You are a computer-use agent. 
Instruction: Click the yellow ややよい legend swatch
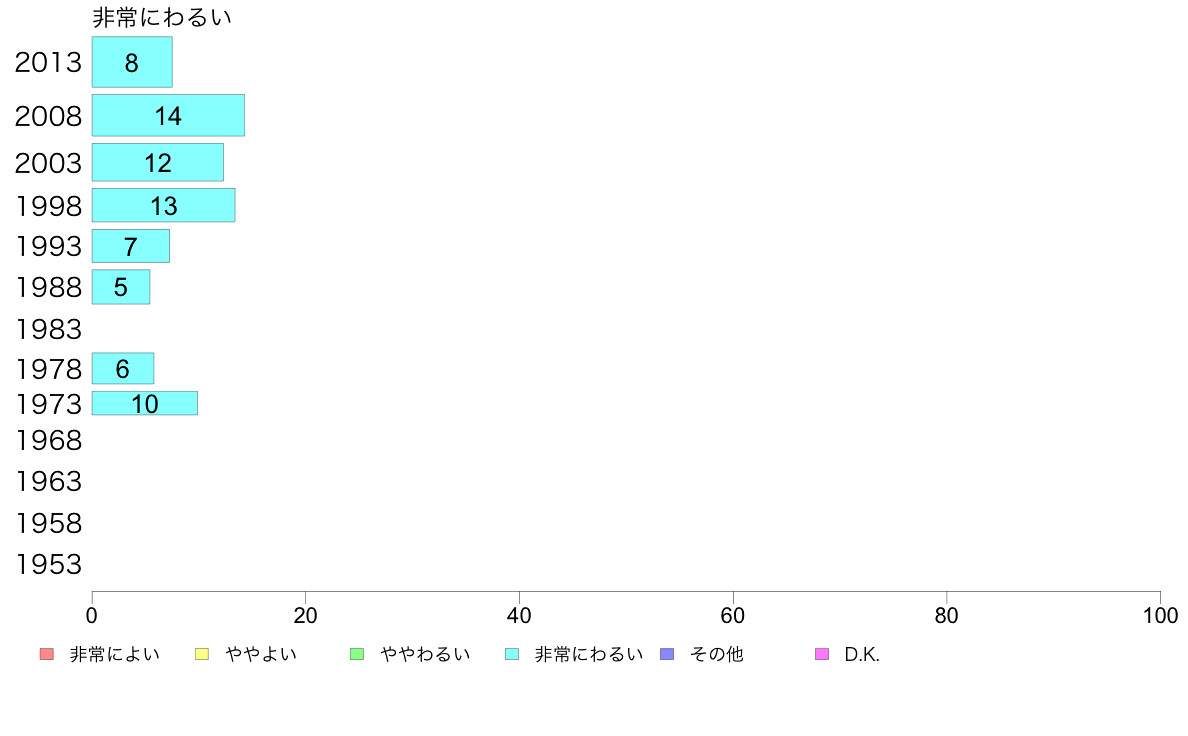[202, 654]
